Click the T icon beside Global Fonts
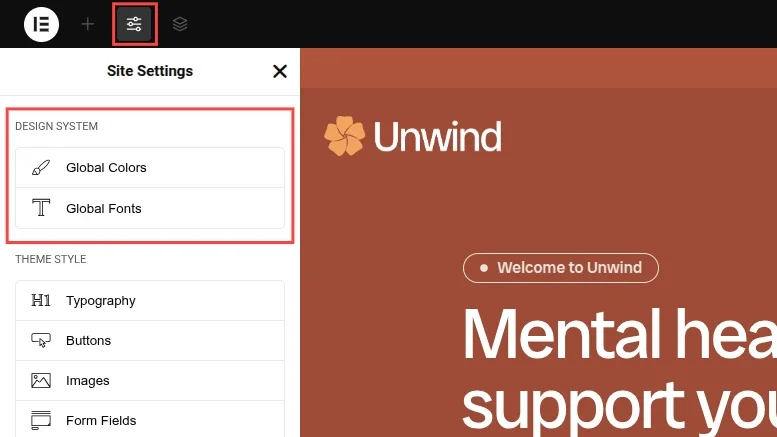Screen dimensions: 777x437 pyautogui.click(x=41, y=208)
